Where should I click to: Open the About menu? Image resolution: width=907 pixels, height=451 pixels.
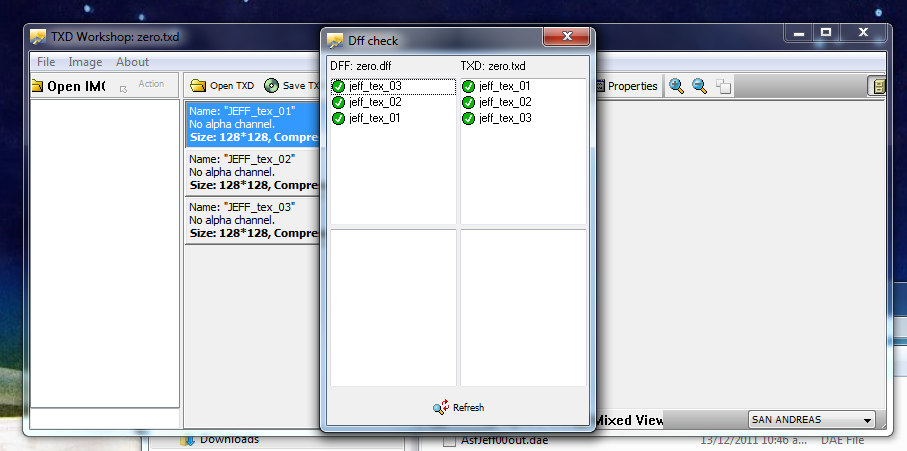pyautogui.click(x=132, y=62)
